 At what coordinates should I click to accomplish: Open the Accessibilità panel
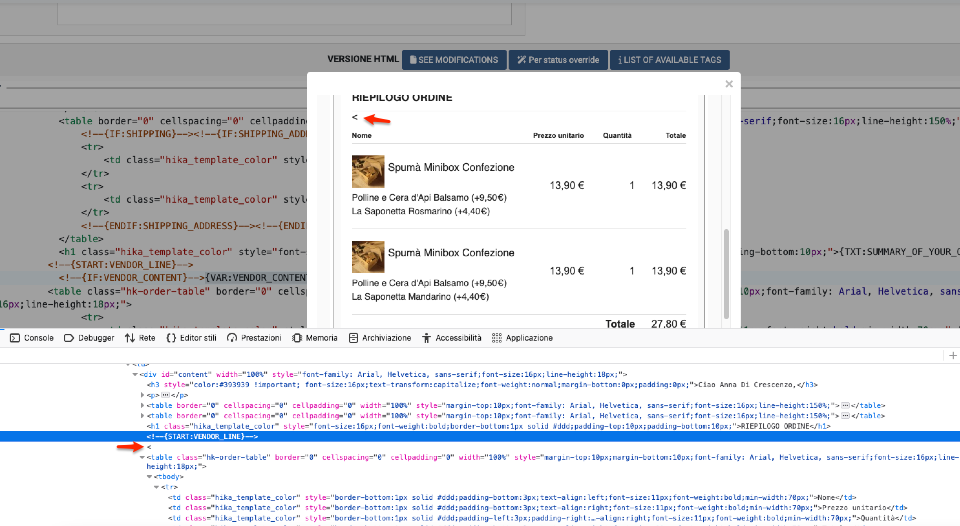pyautogui.click(x=451, y=338)
